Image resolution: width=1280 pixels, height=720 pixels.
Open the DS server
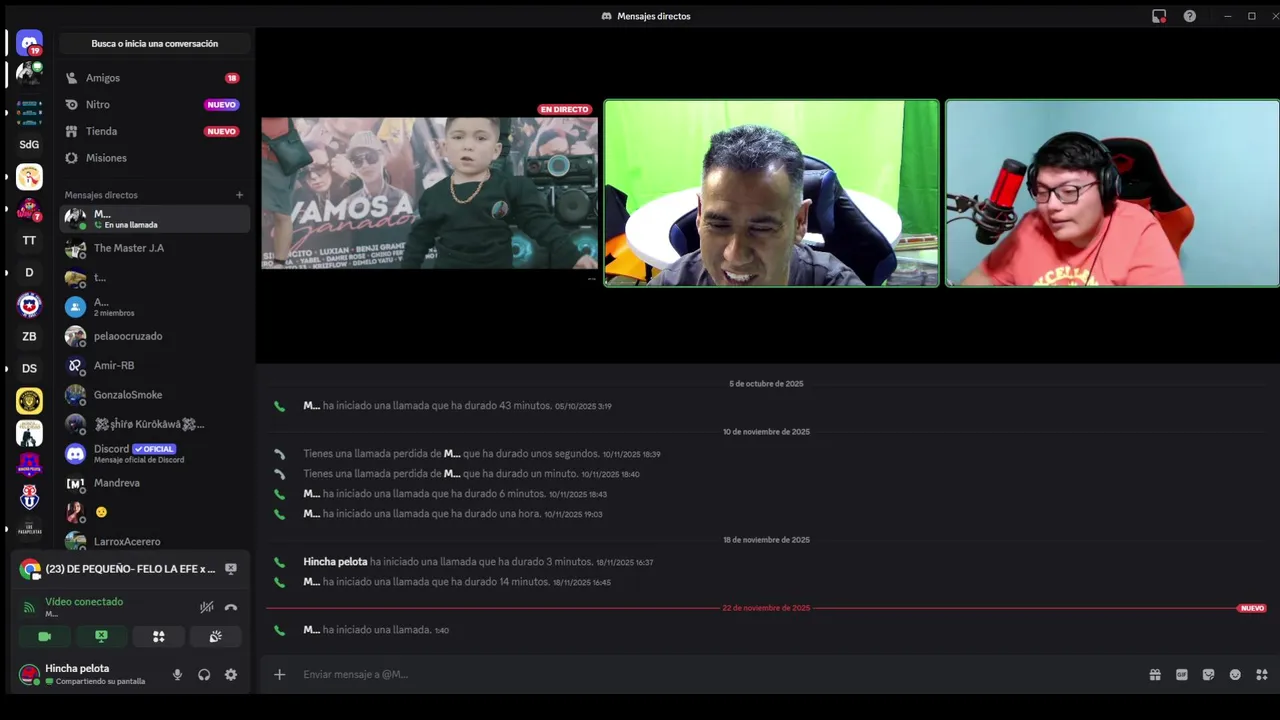[x=29, y=368]
